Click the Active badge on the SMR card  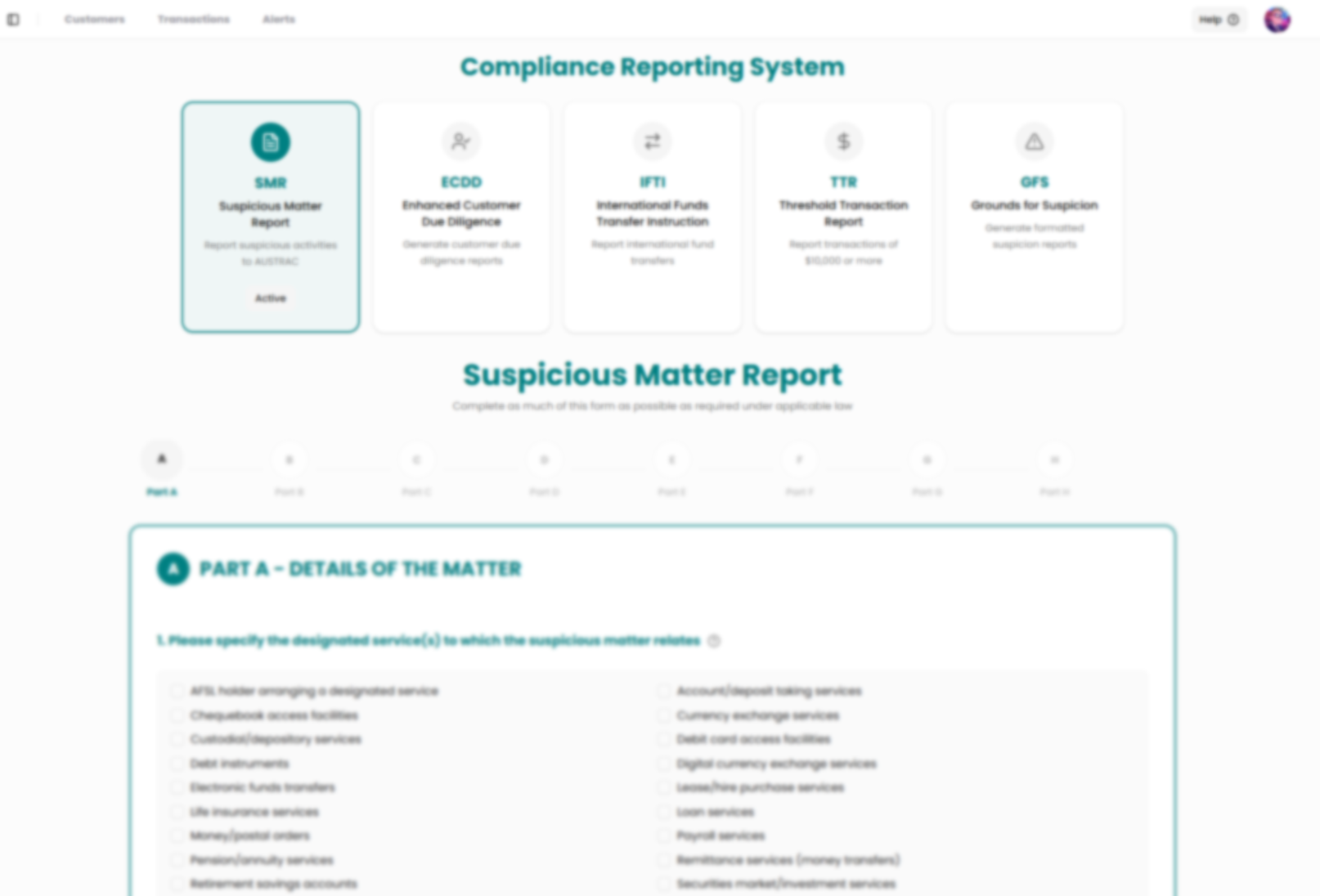[270, 298]
